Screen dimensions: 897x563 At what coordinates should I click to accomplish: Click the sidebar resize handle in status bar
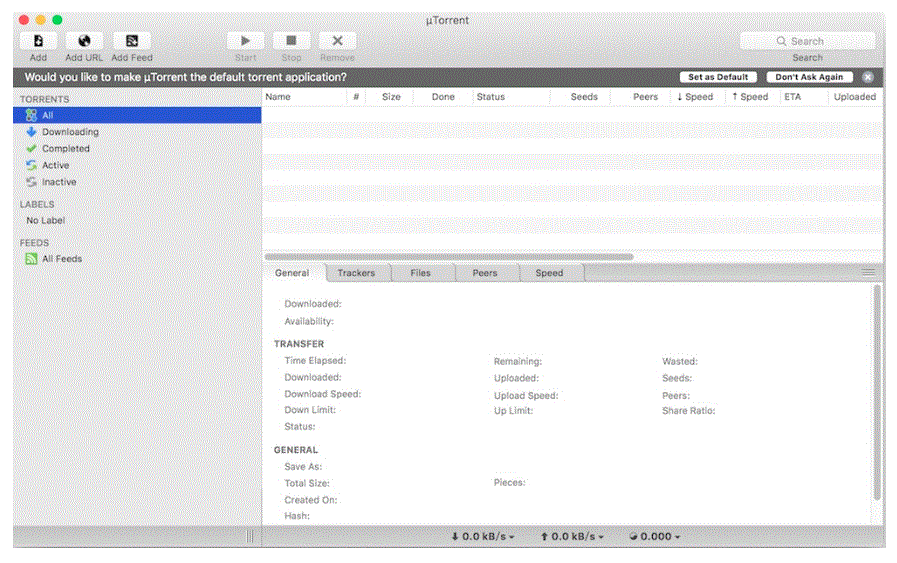249,536
